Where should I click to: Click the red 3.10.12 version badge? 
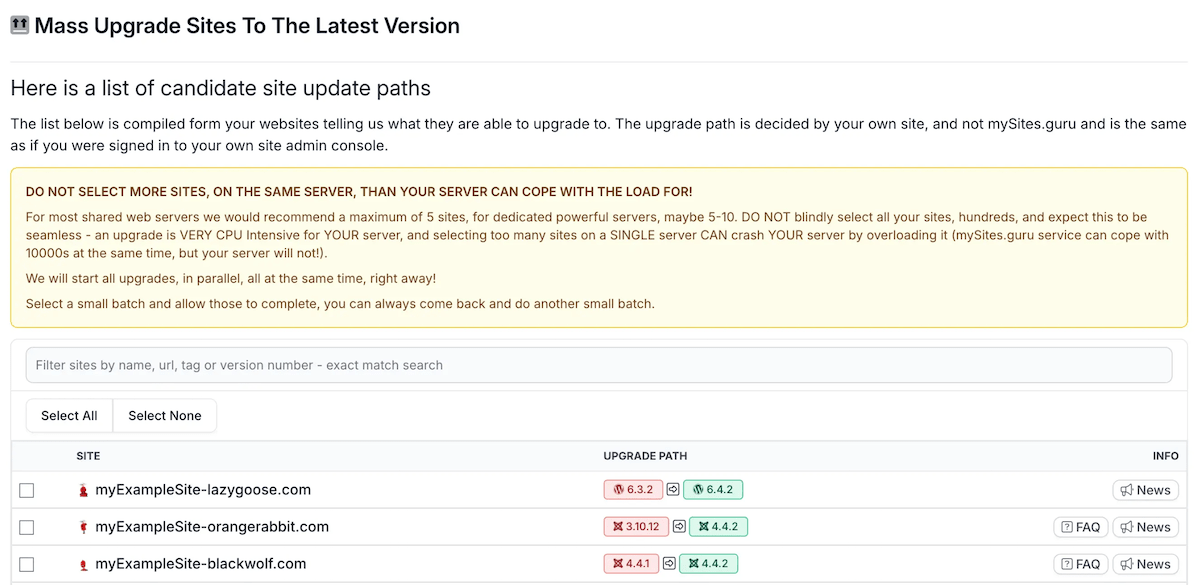[x=636, y=527]
